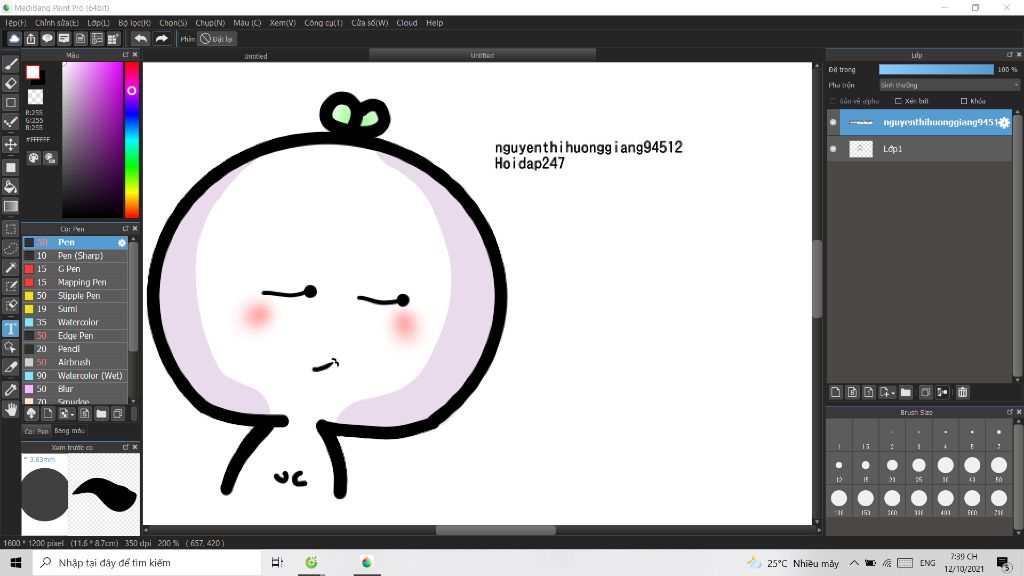This screenshot has width=1024, height=576.
Task: Select the Magic Wand tool
Action: point(10,267)
